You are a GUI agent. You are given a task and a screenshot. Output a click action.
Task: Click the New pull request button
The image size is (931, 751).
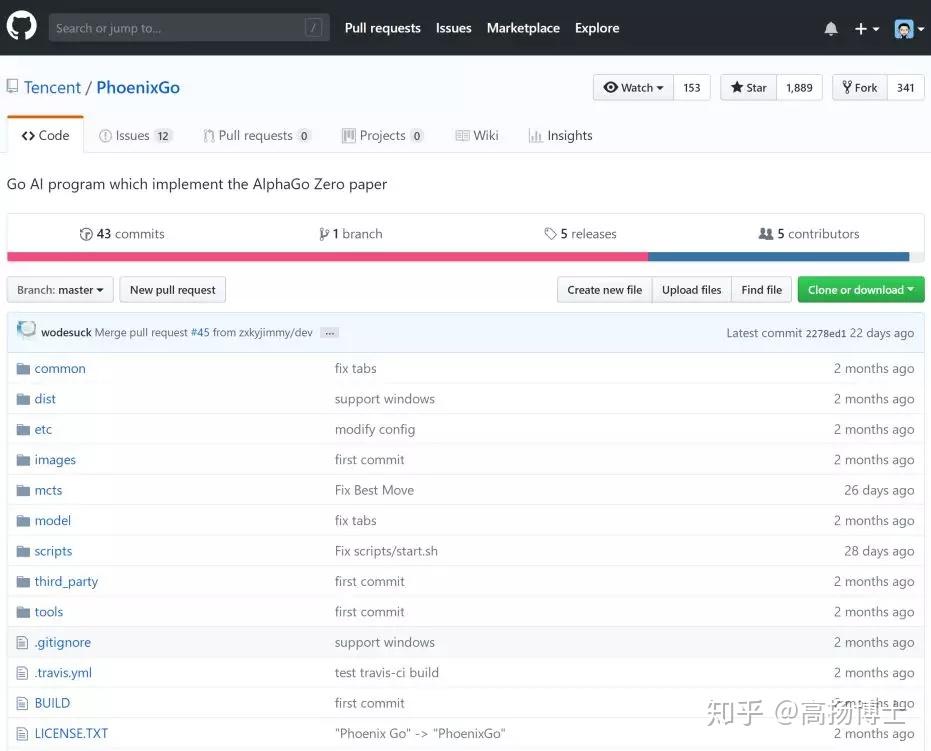[x=173, y=290]
